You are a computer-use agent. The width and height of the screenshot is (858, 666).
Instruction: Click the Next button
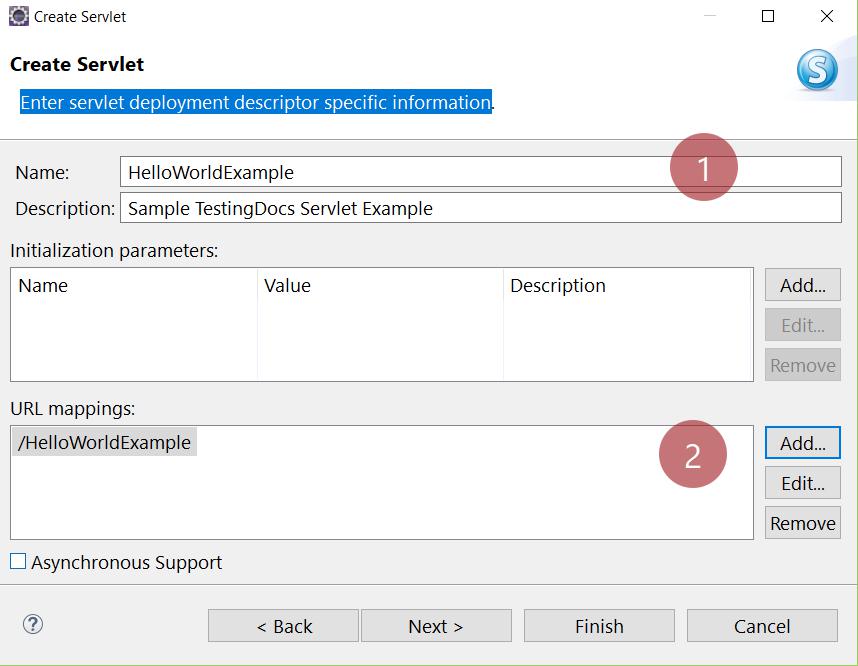[436, 625]
